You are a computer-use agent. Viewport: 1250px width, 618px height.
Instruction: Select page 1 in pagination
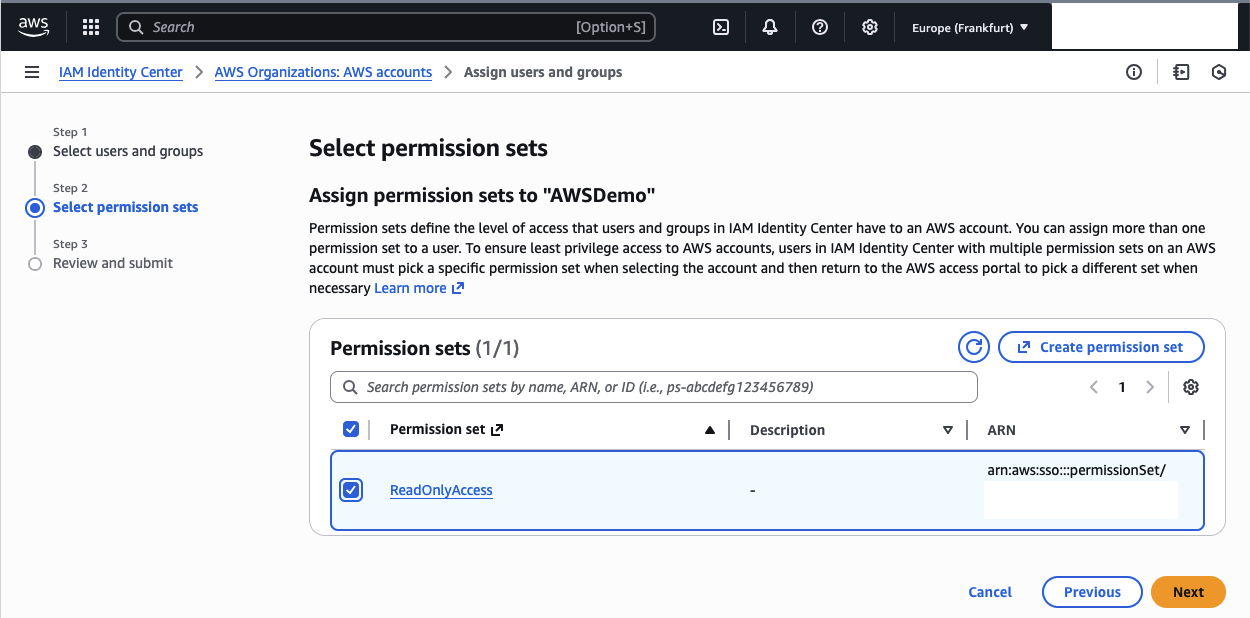tap(1121, 387)
